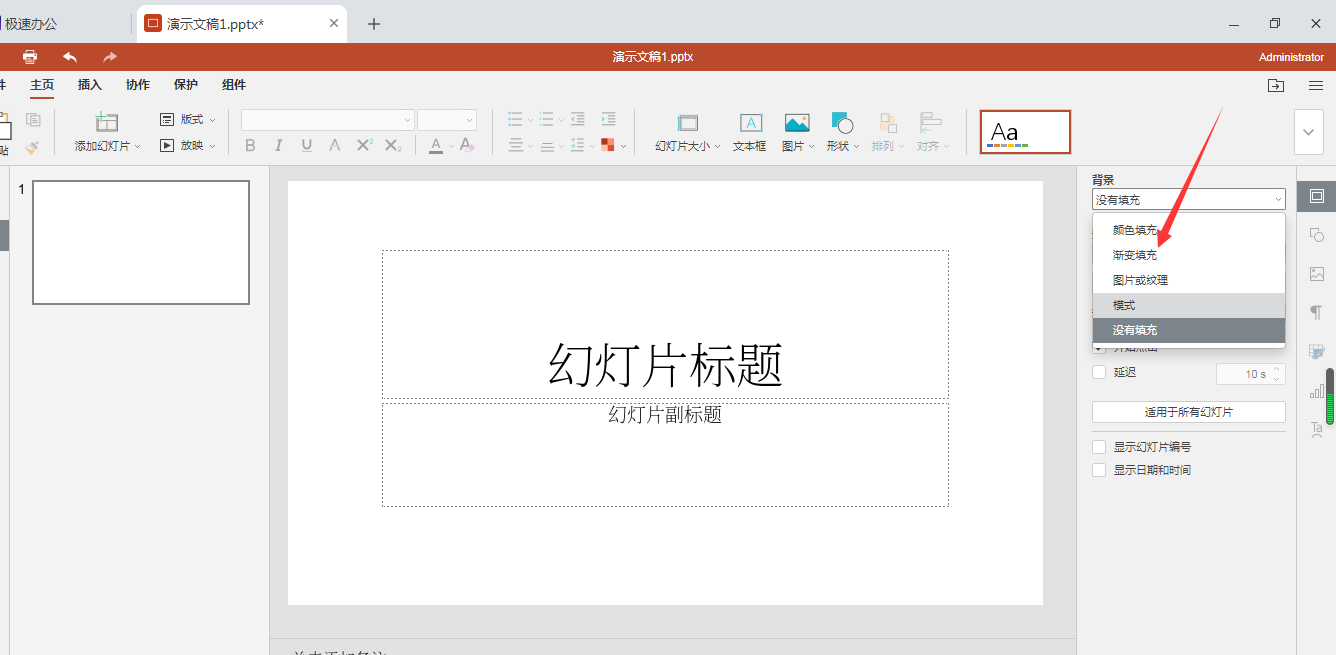Click the Image (图片) insert icon

click(797, 123)
